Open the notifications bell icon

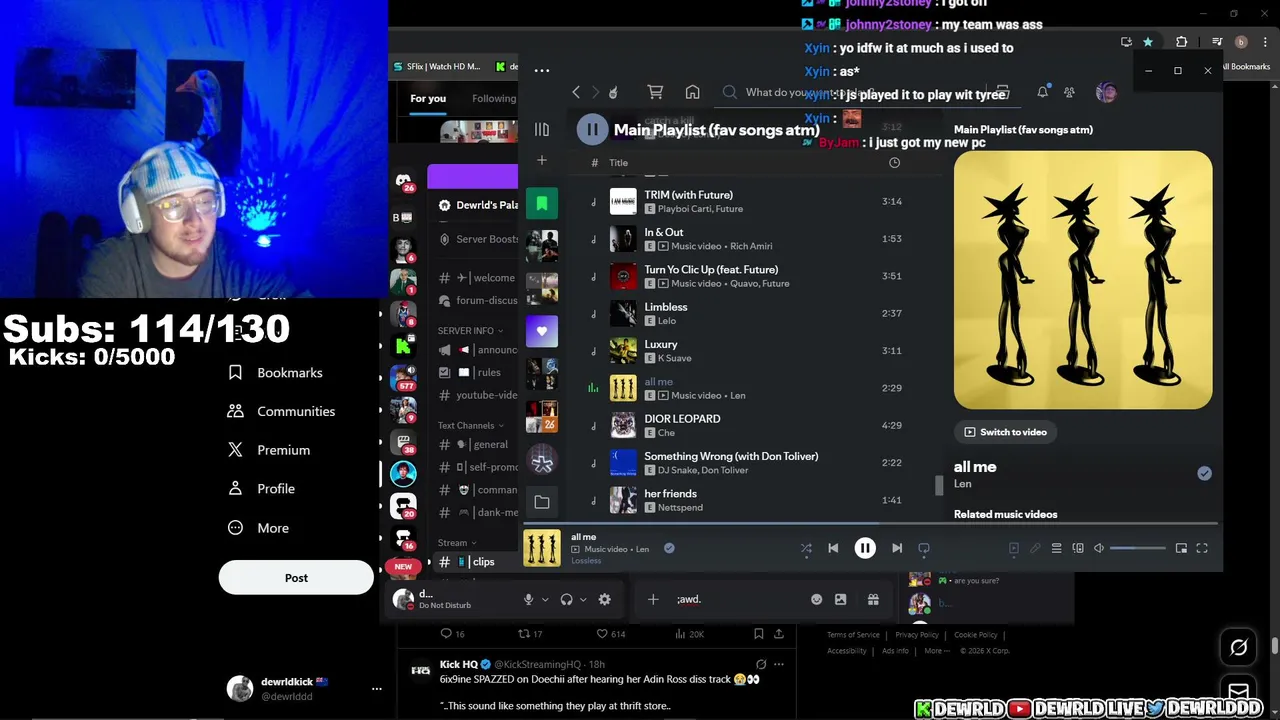(x=1042, y=92)
